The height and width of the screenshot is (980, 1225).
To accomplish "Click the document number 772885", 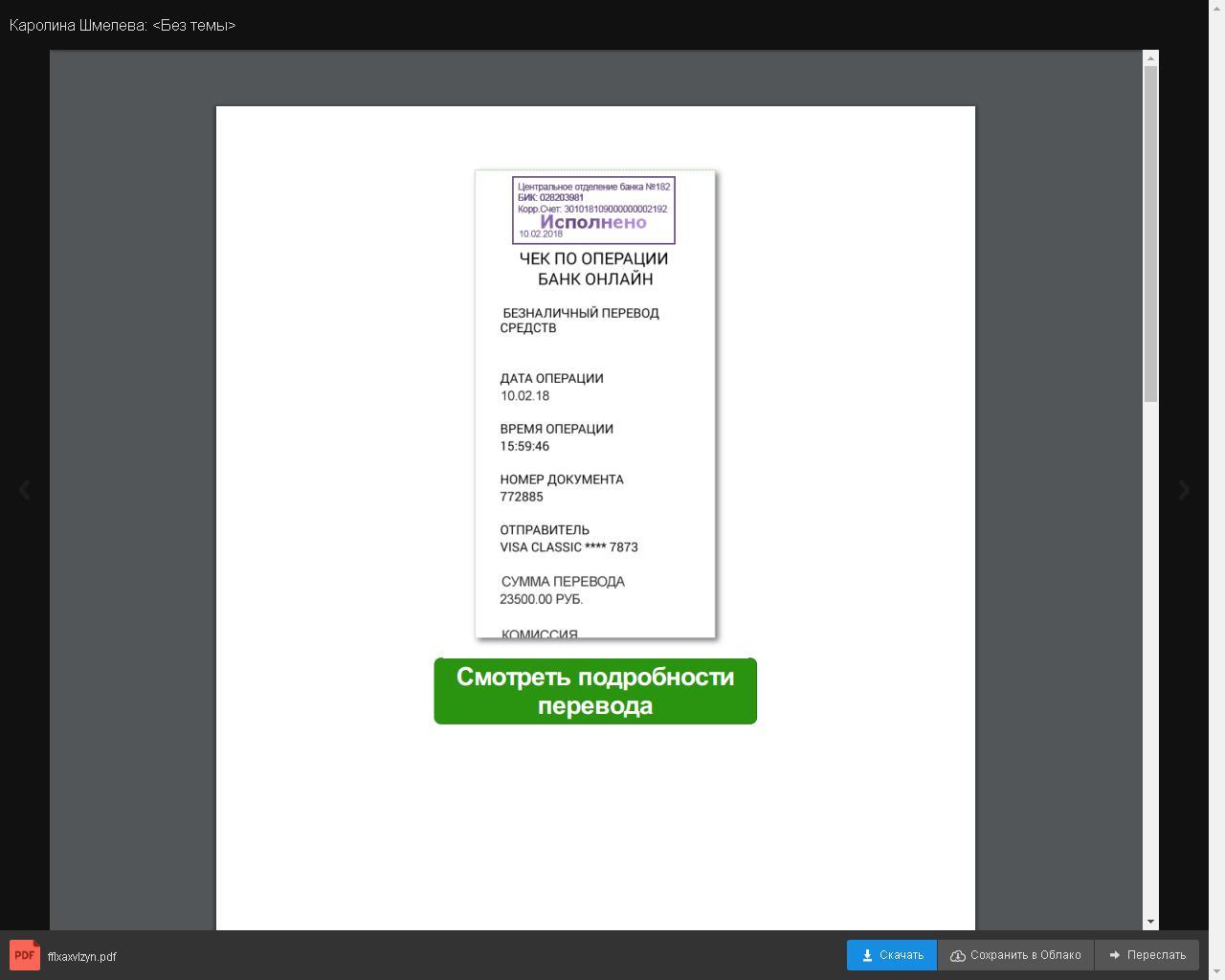I will click(522, 497).
